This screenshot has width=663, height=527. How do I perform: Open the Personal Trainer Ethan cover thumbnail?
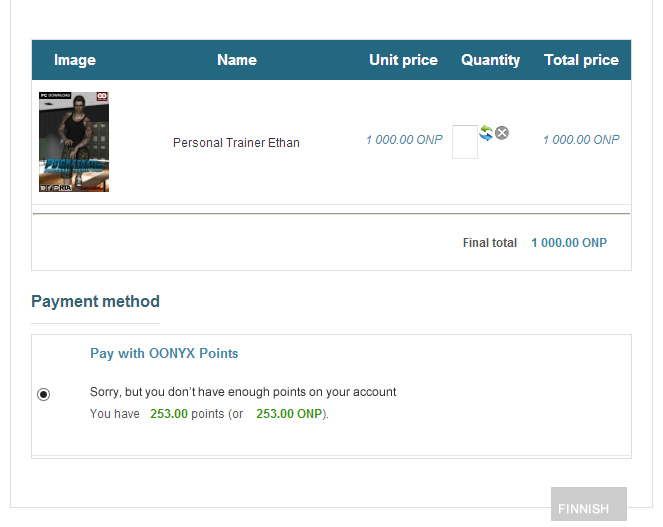(74, 142)
